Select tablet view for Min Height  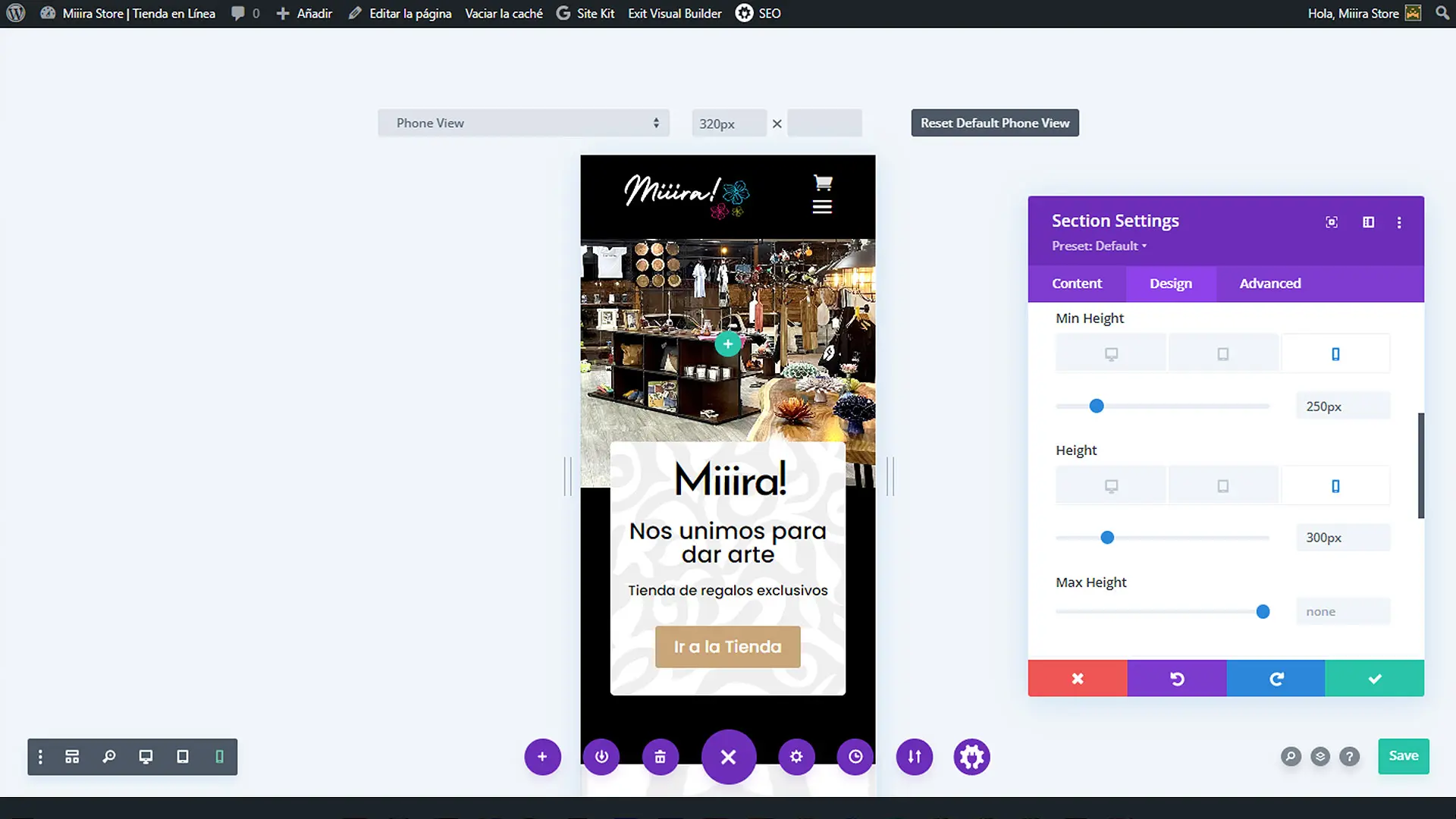pos(1222,354)
